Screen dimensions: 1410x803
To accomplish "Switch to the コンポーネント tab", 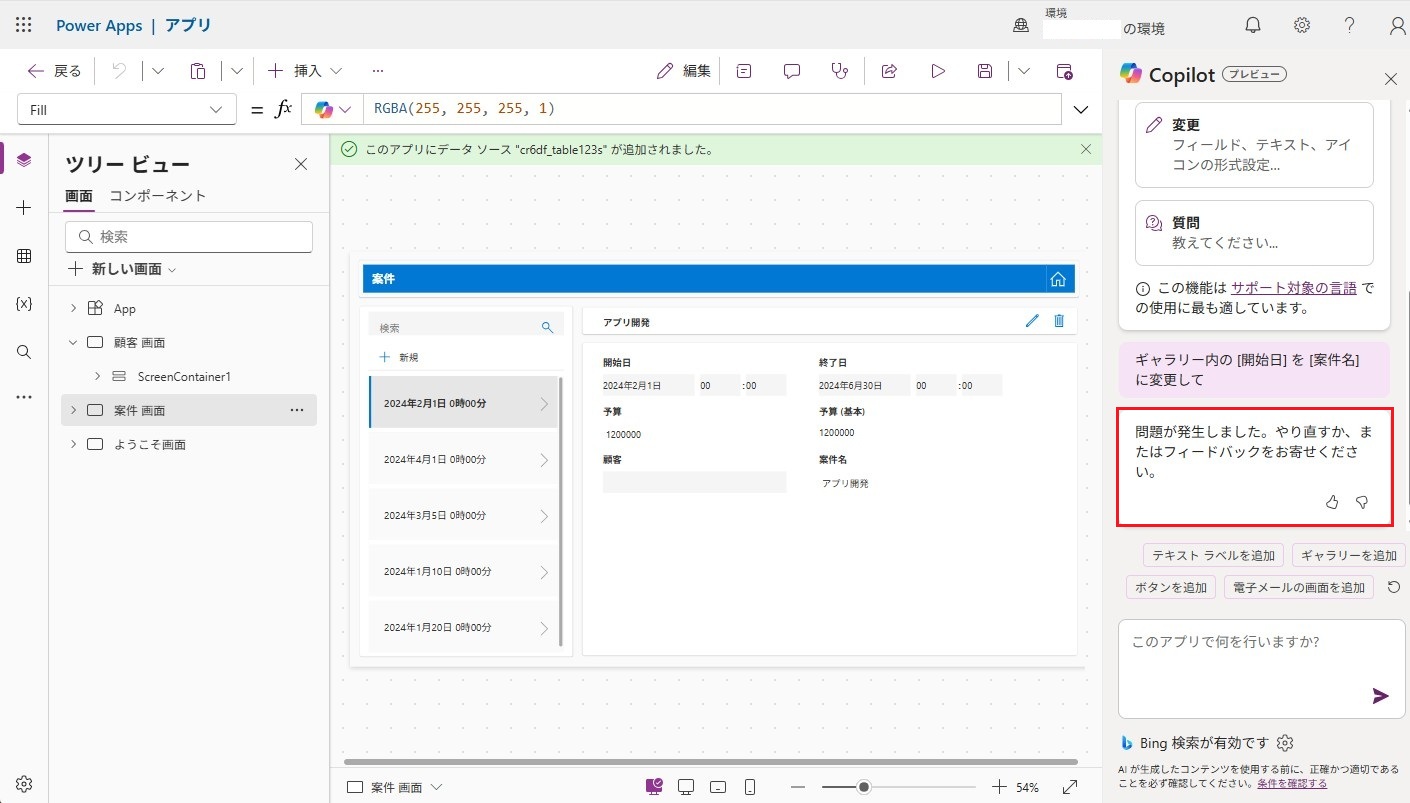I will pos(157,196).
